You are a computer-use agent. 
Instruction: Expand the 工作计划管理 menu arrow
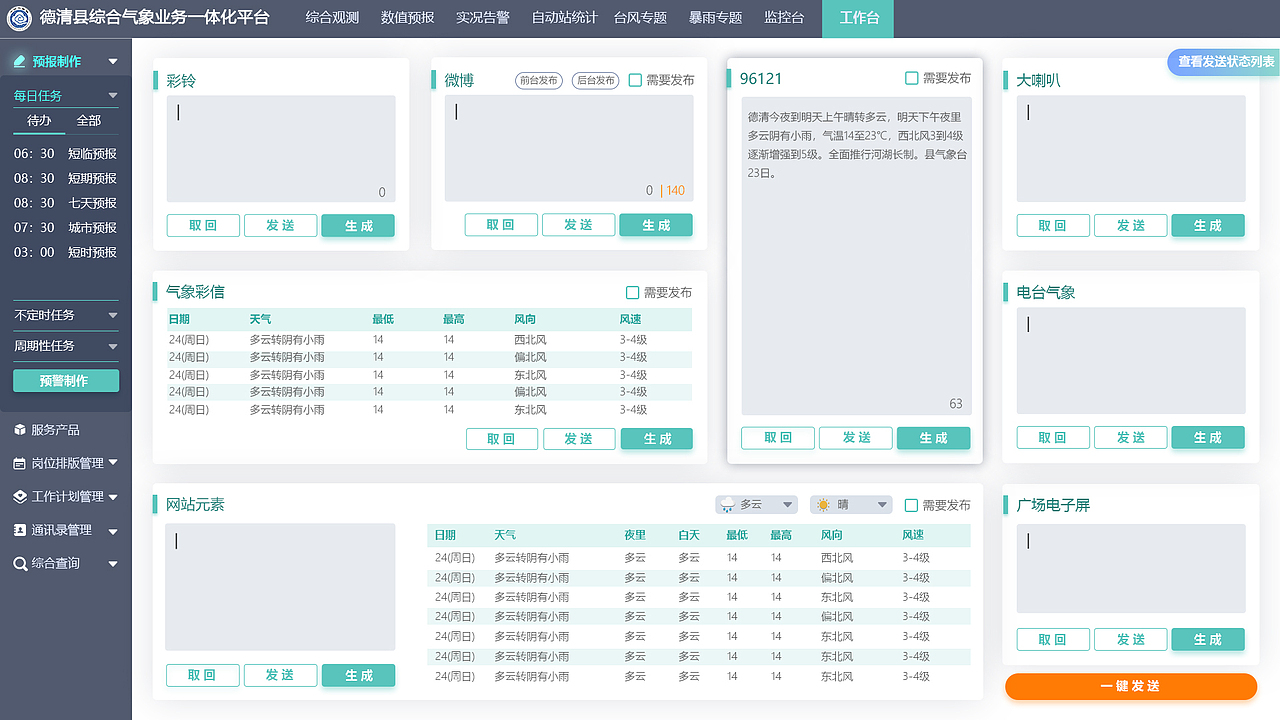click(113, 497)
